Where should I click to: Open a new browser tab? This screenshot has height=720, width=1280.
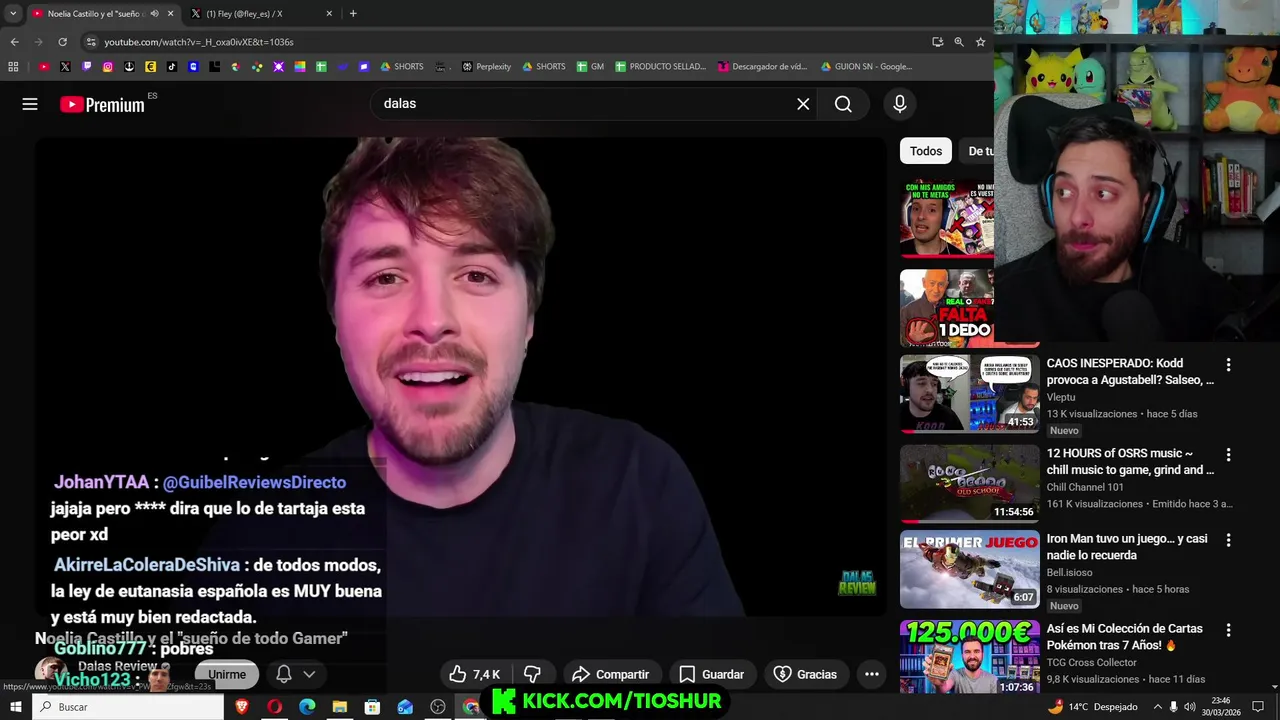(353, 14)
